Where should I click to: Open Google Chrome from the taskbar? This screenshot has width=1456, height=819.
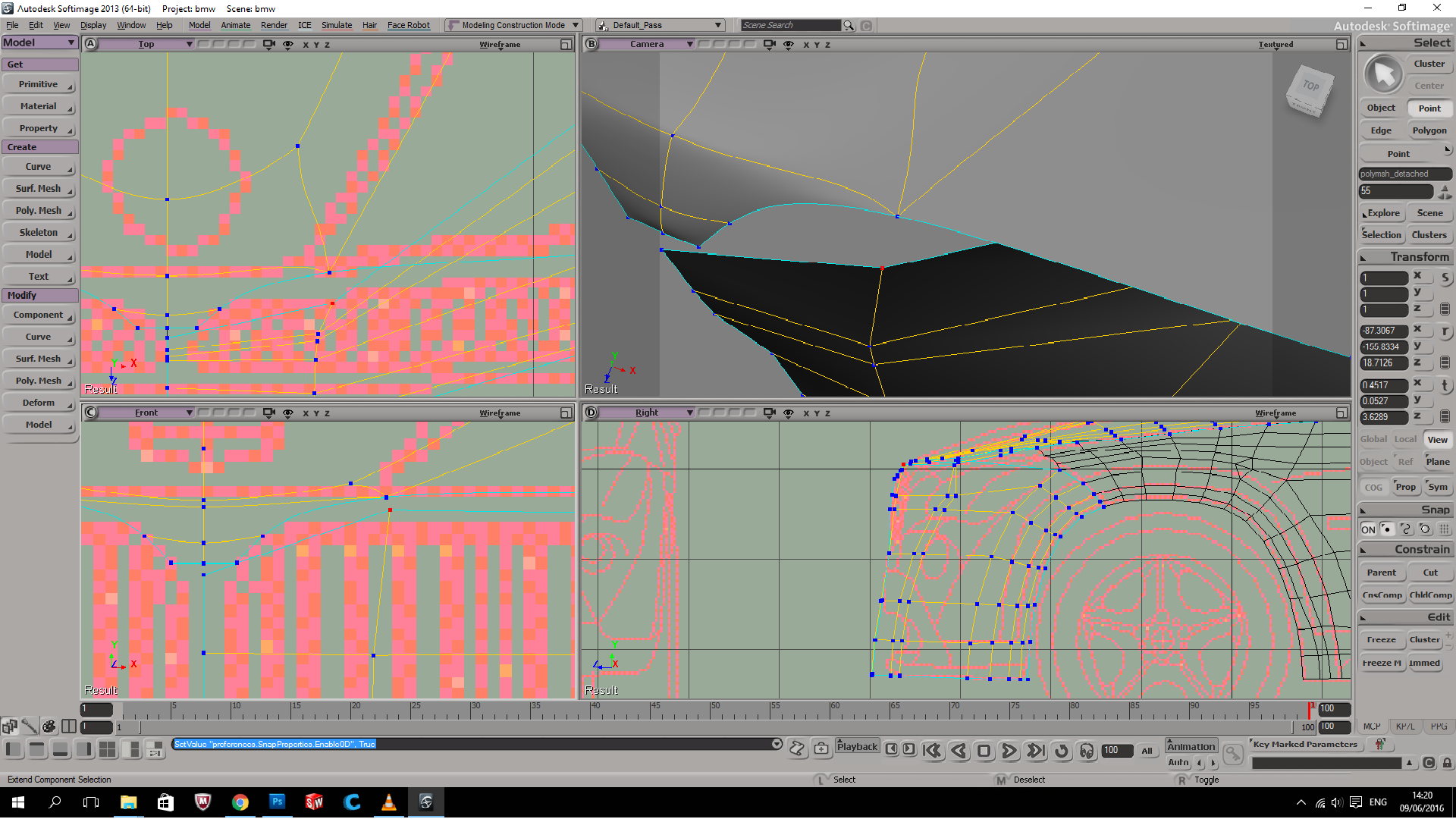pyautogui.click(x=240, y=802)
